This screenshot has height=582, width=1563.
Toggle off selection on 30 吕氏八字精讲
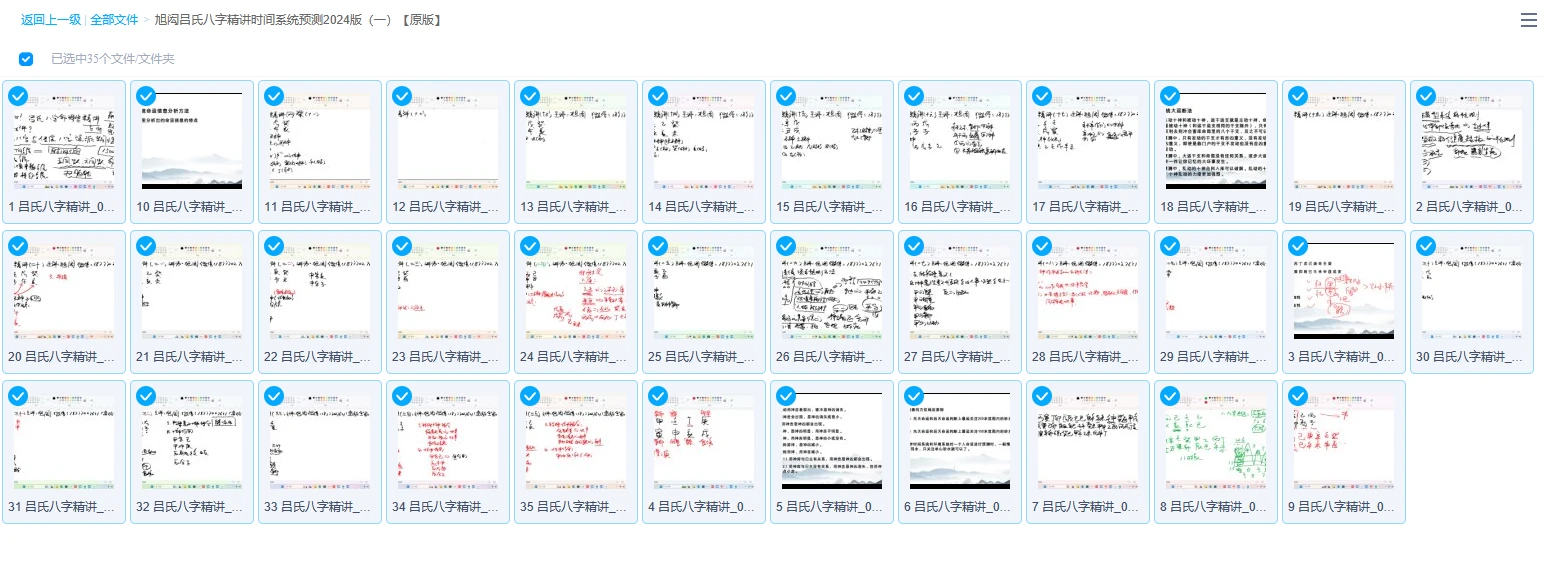(x=1425, y=246)
